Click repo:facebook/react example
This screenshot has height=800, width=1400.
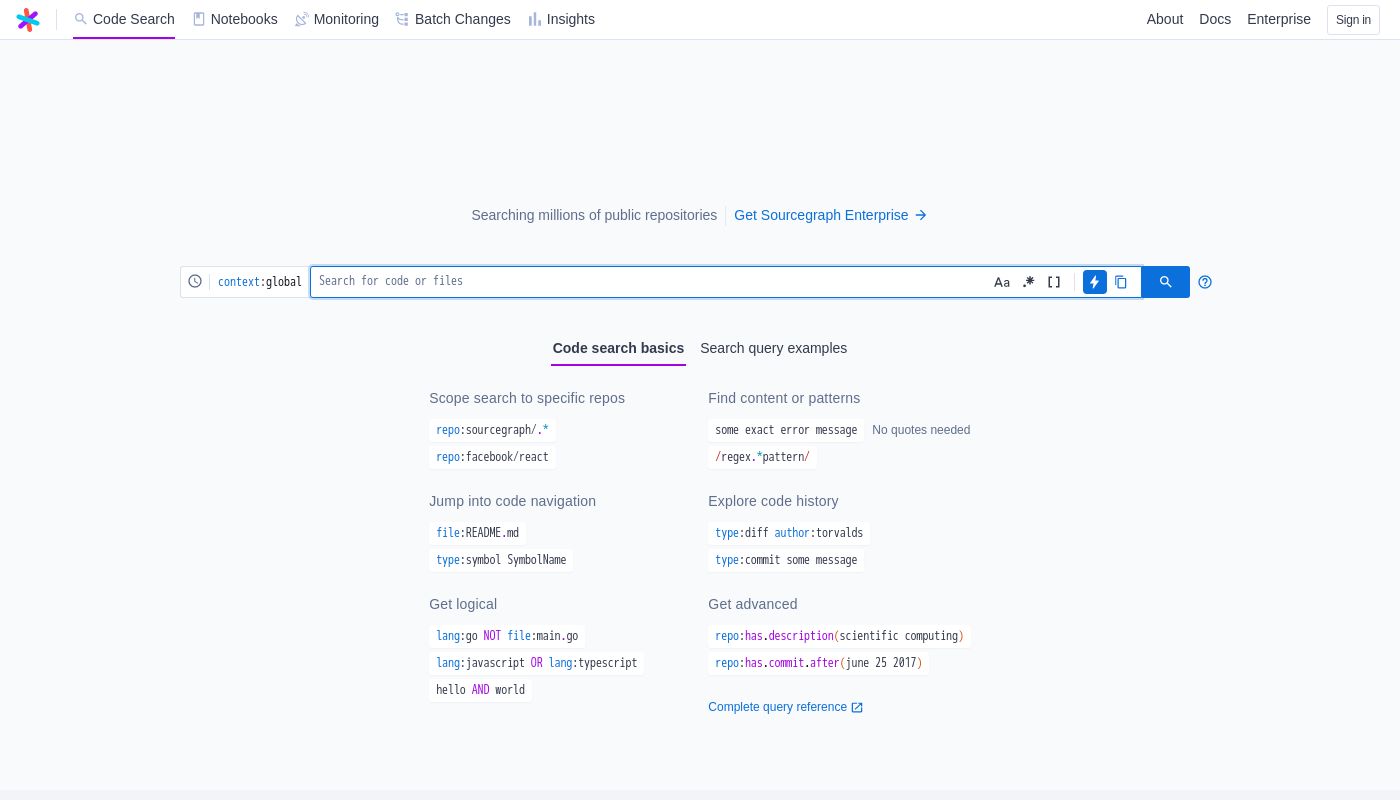[492, 457]
